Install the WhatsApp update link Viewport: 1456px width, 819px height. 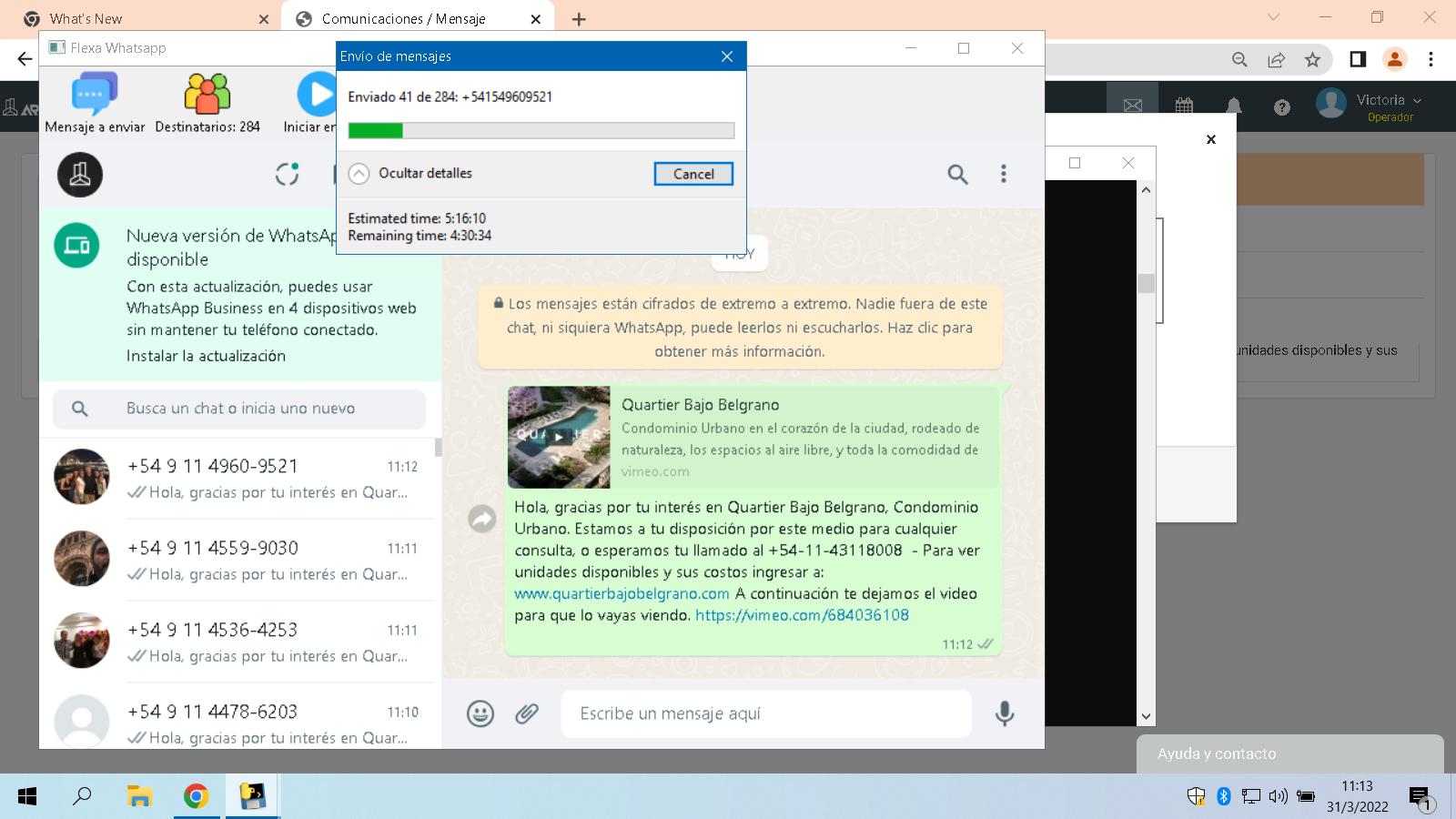(x=206, y=356)
